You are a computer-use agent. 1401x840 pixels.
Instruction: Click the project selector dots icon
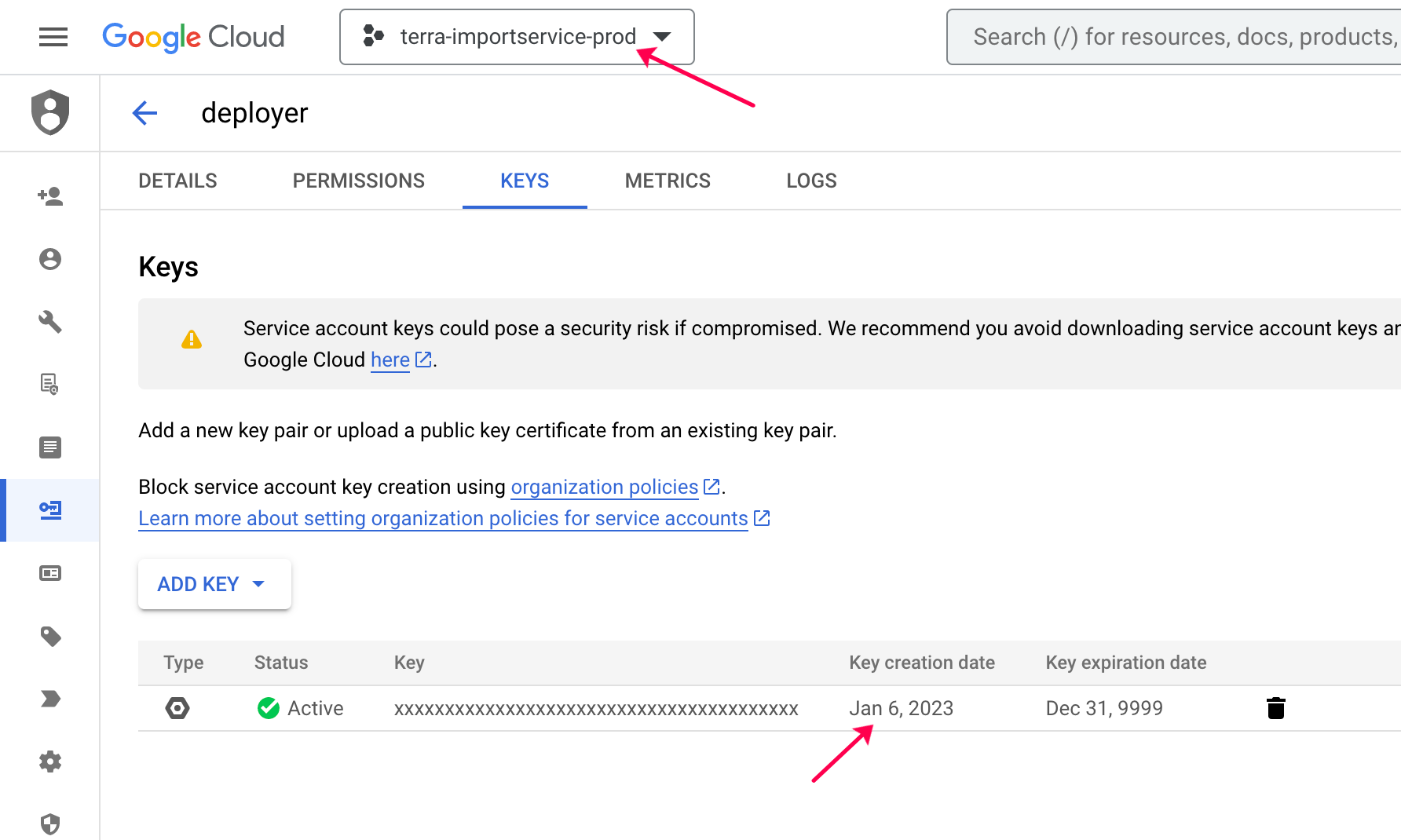click(x=373, y=36)
